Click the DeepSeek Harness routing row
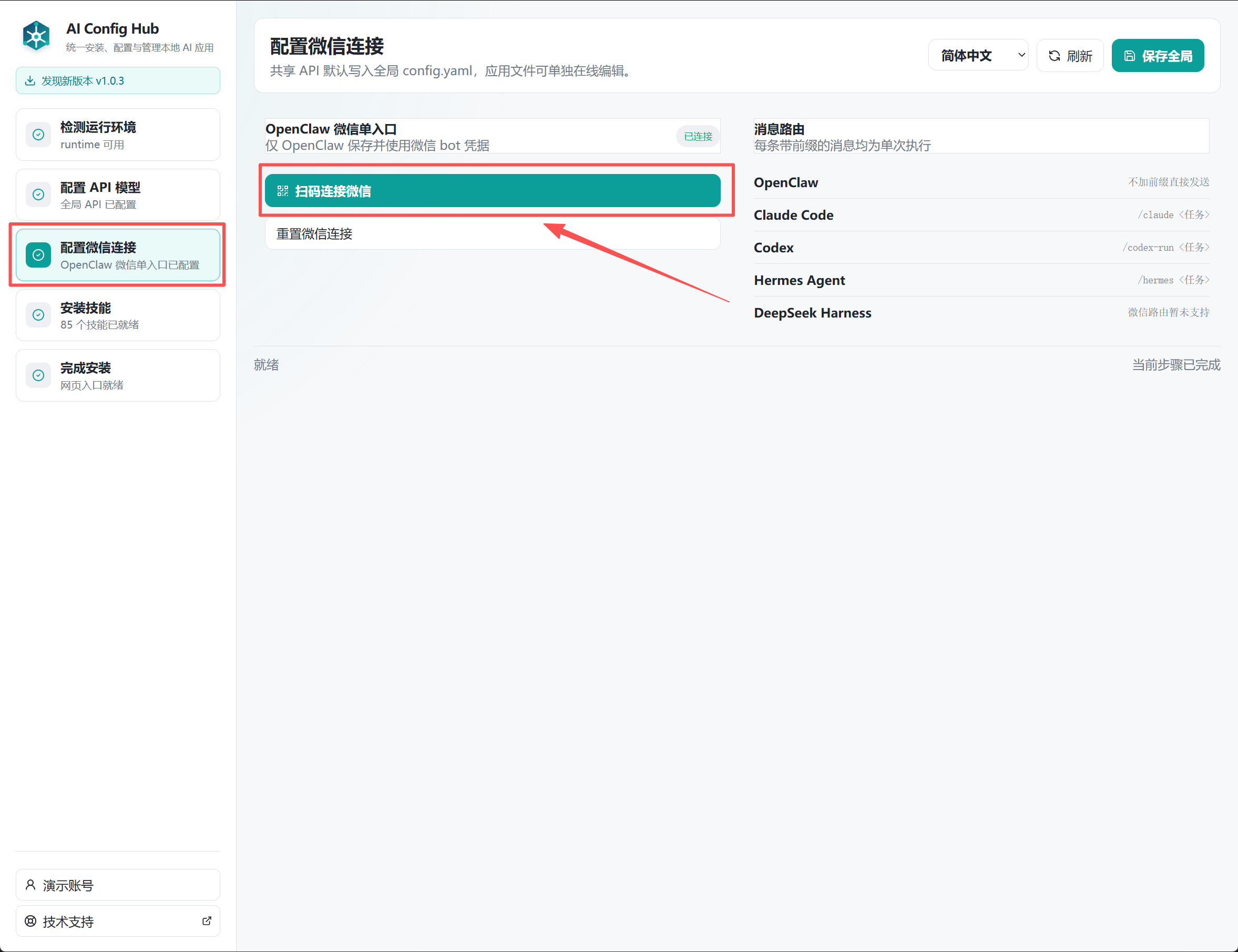This screenshot has width=1238, height=952. 981,313
